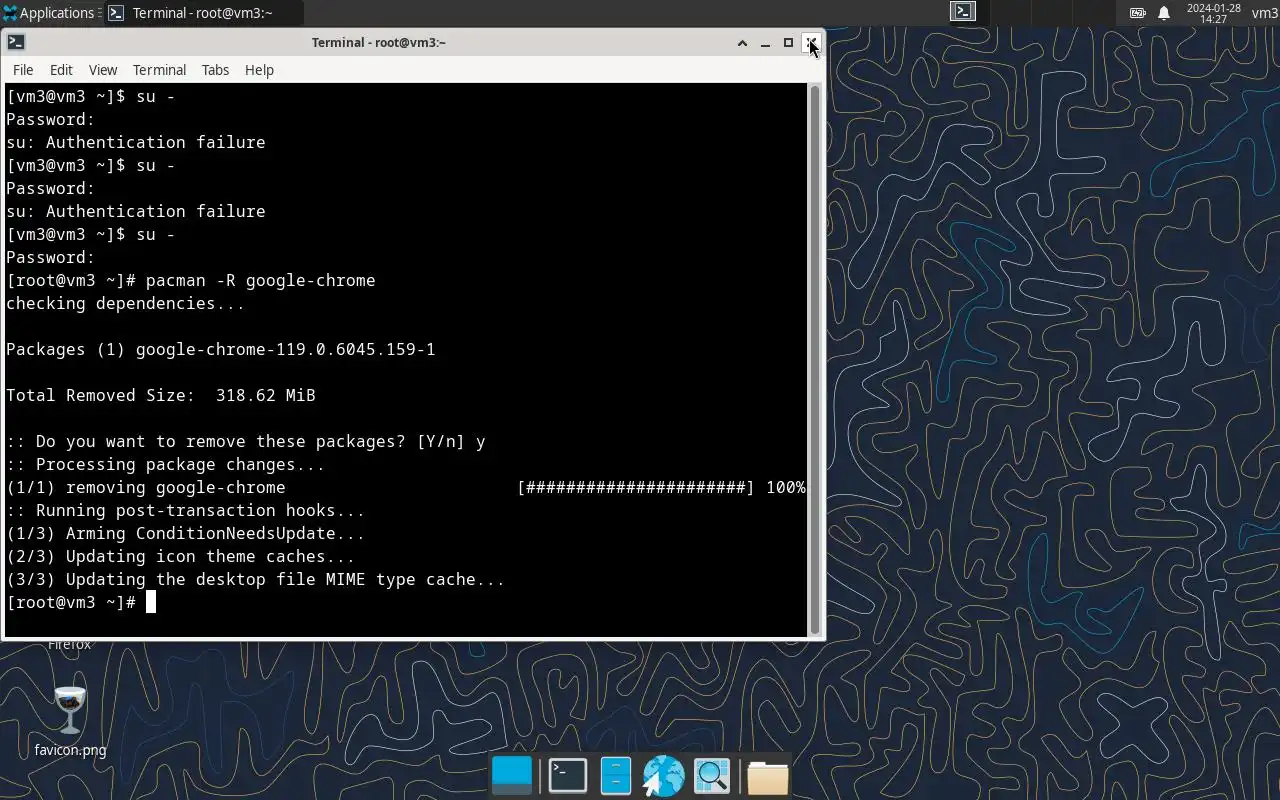The height and width of the screenshot is (800, 1280).
Task: Click the final root prompt with the block cursor
Action: (x=81, y=602)
